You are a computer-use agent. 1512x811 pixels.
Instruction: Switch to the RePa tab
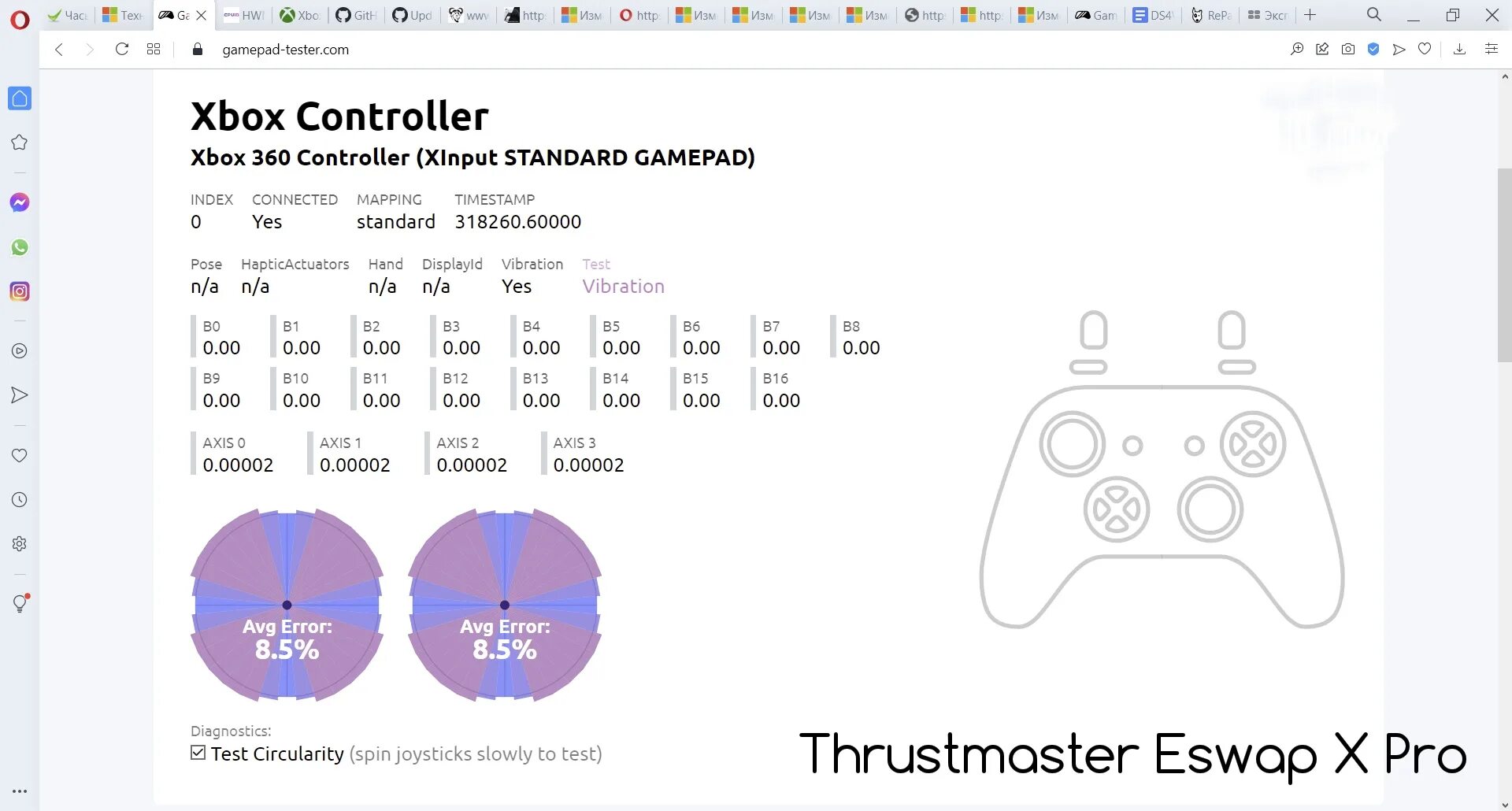click(x=1210, y=15)
